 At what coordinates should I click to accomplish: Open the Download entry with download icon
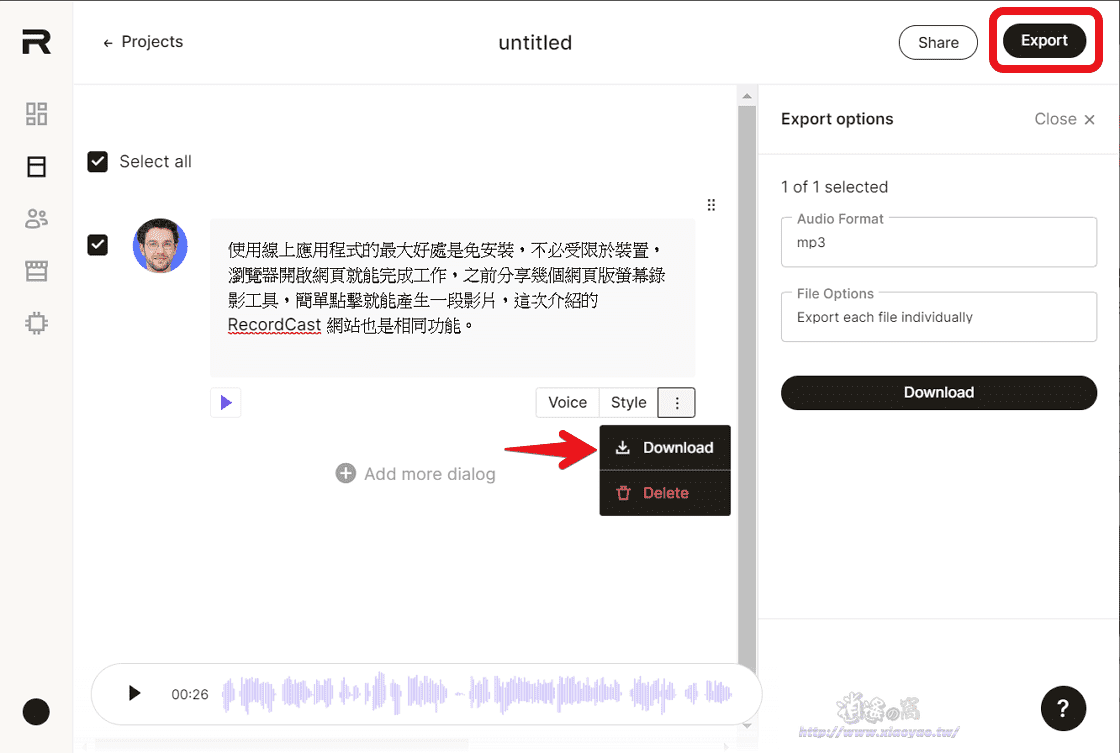pos(664,447)
